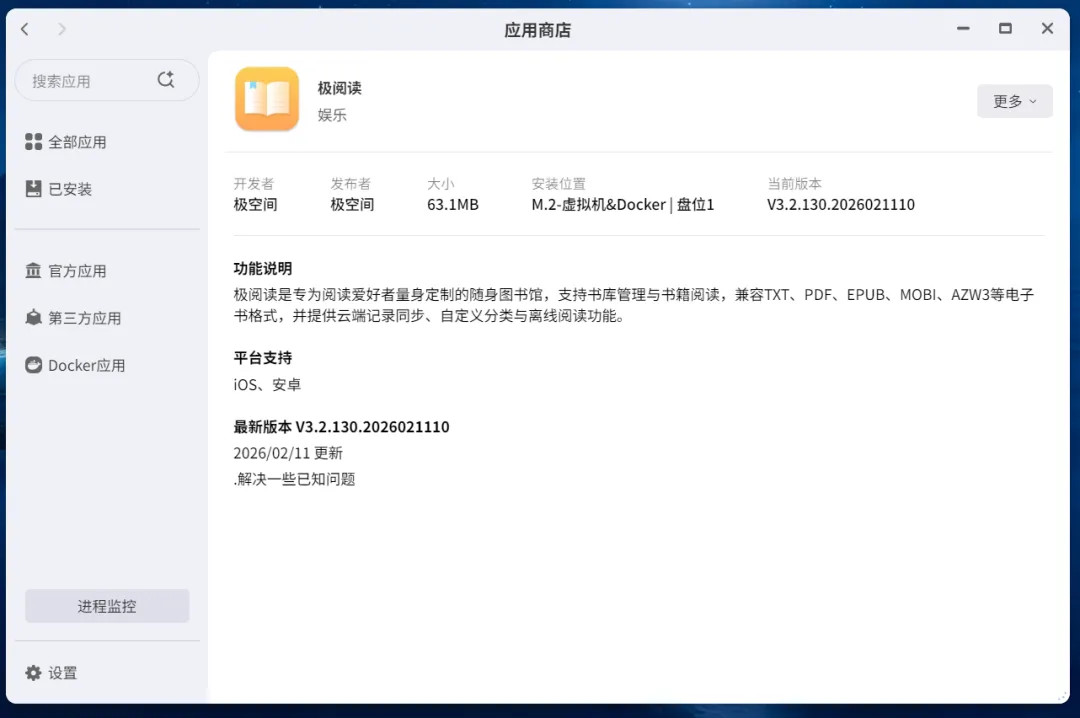Click the 设置 gear icon
This screenshot has height=718, width=1080.
point(33,673)
